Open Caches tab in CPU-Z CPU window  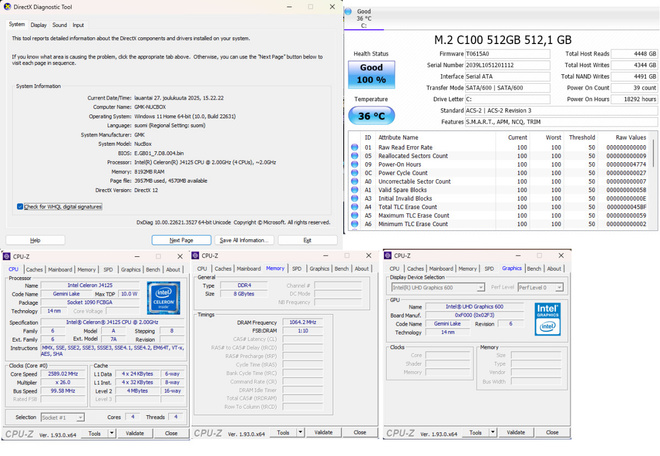coord(34,269)
